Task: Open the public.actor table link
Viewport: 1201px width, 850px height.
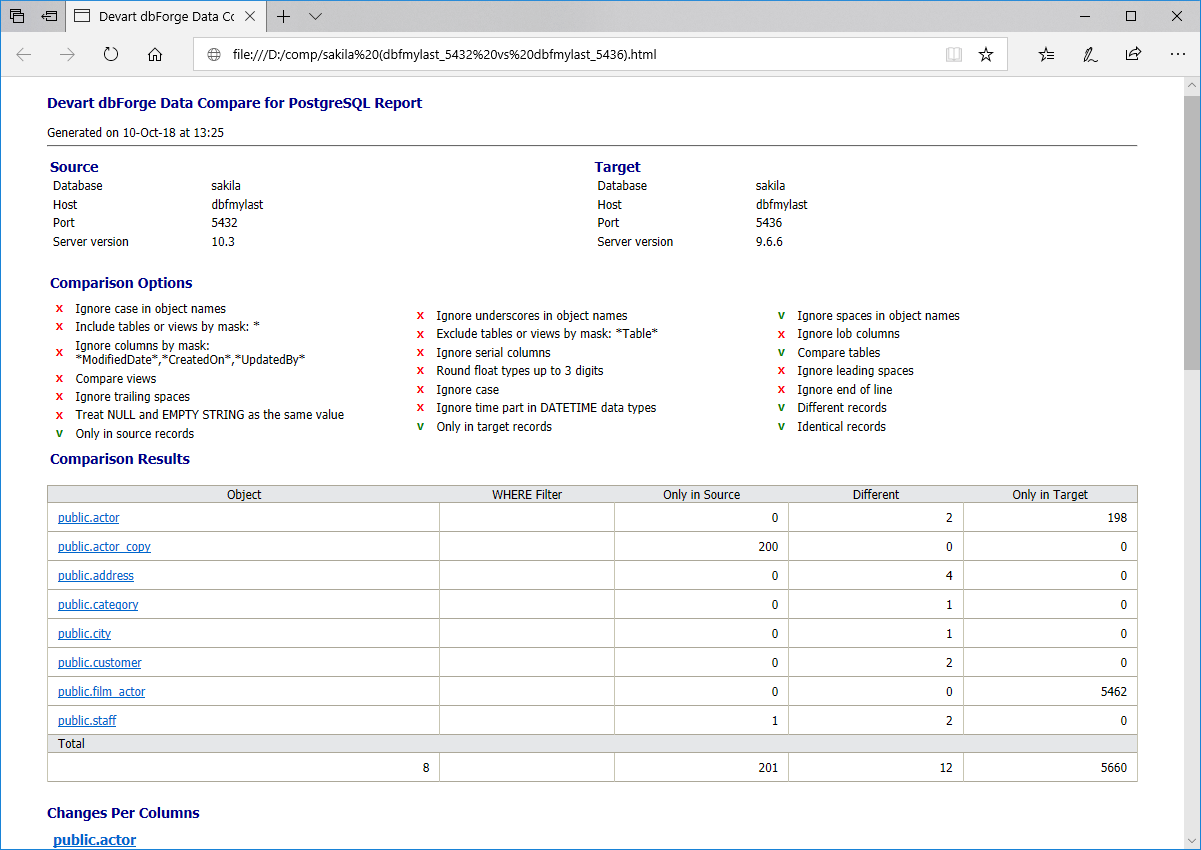Action: tap(89, 518)
